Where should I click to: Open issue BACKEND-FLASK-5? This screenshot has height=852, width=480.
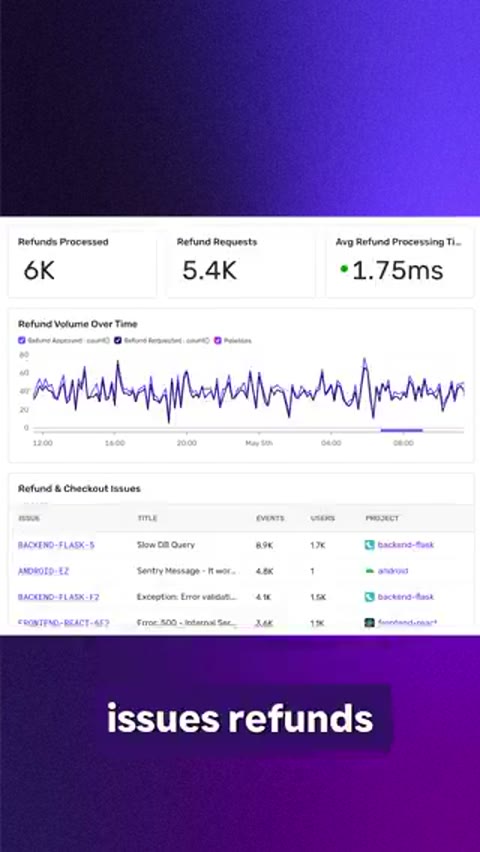[56, 544]
